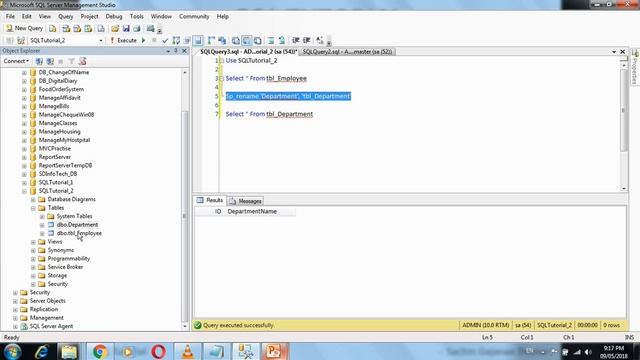Open Google Chrome from the taskbar
Image resolution: width=640 pixels, height=360 pixels.
coord(99,351)
